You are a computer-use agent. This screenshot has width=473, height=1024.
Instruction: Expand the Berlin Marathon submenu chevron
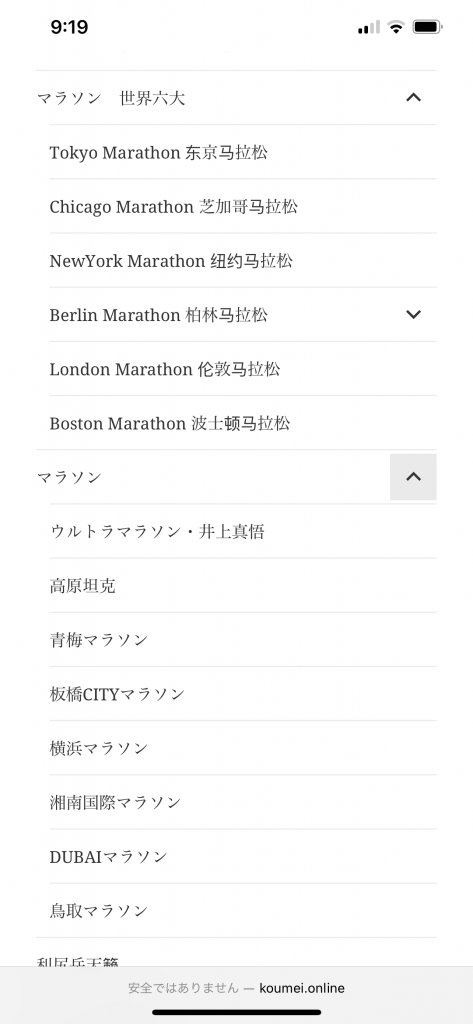click(413, 314)
